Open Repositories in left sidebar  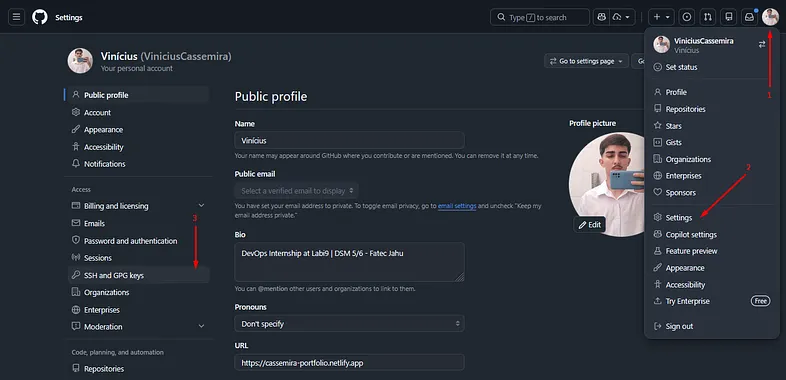(137, 368)
